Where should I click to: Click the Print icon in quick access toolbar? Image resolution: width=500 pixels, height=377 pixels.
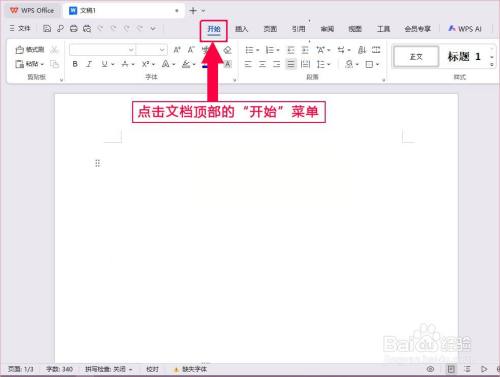pos(74,29)
